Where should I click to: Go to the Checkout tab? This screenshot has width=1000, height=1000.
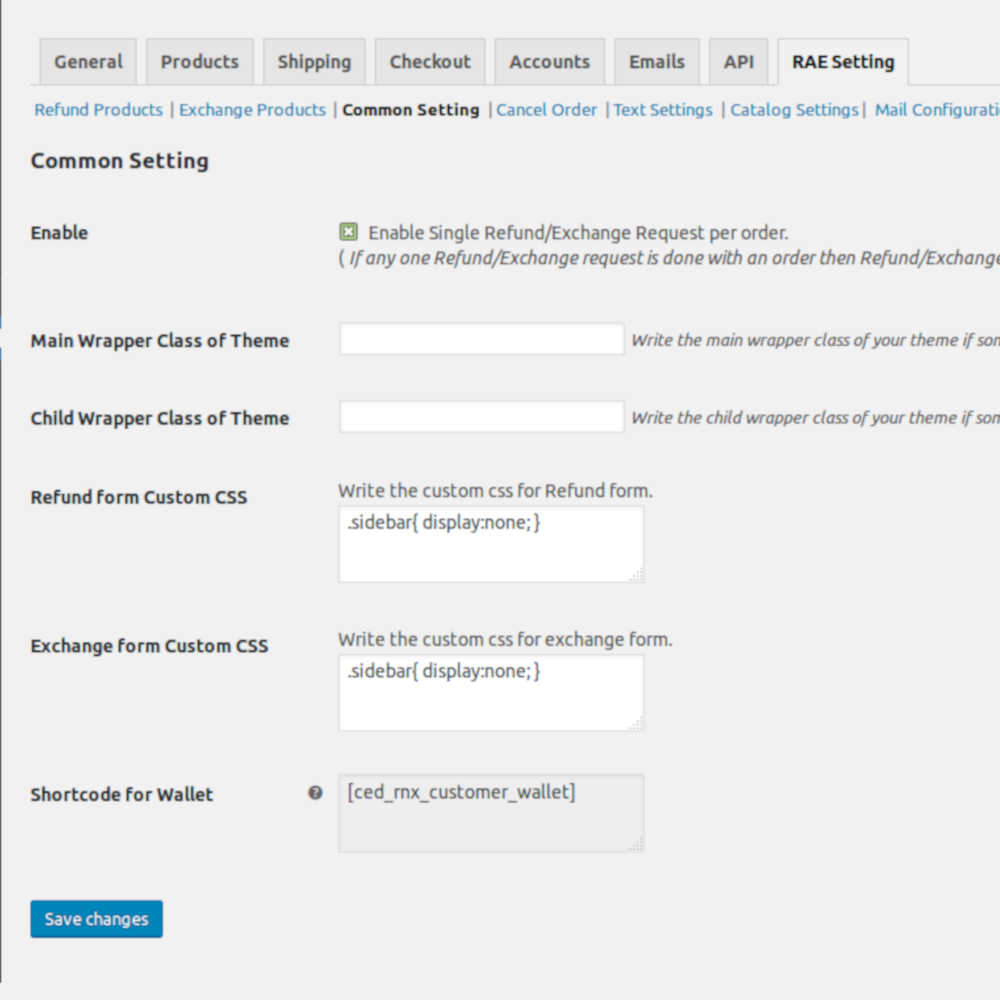pyautogui.click(x=430, y=61)
